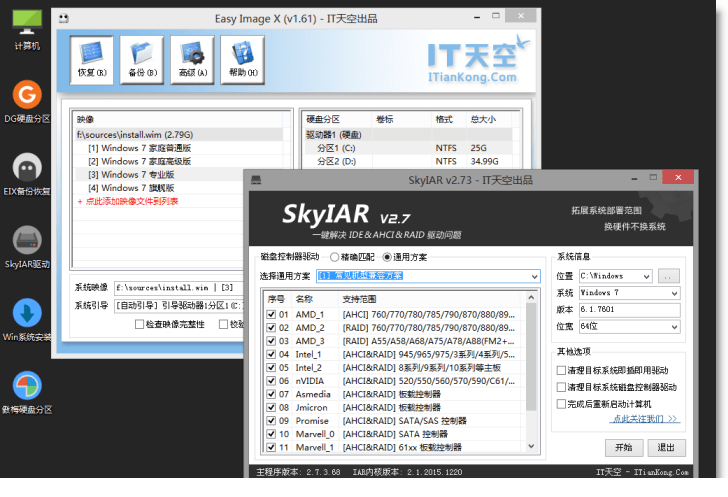
Task: Launch 傲梅硬盘分区 desktop shortcut
Action: pyautogui.click(x=27, y=392)
